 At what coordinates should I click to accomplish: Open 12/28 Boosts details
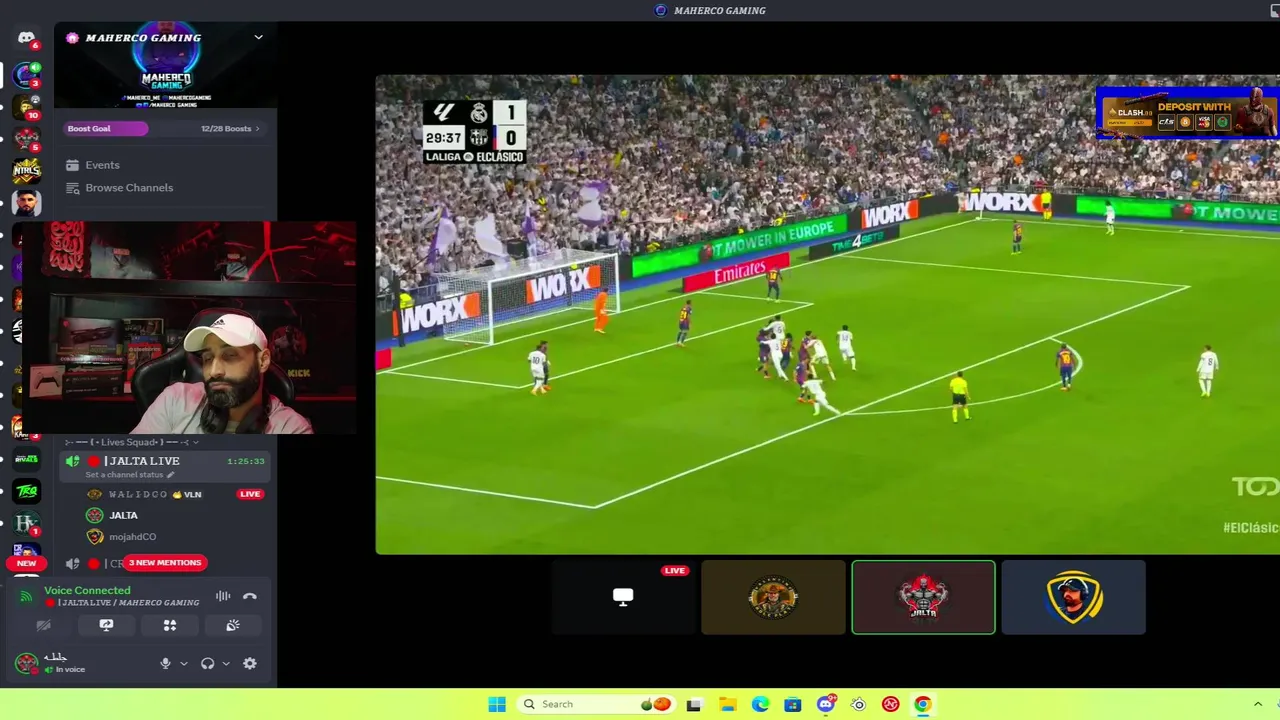pyautogui.click(x=230, y=128)
